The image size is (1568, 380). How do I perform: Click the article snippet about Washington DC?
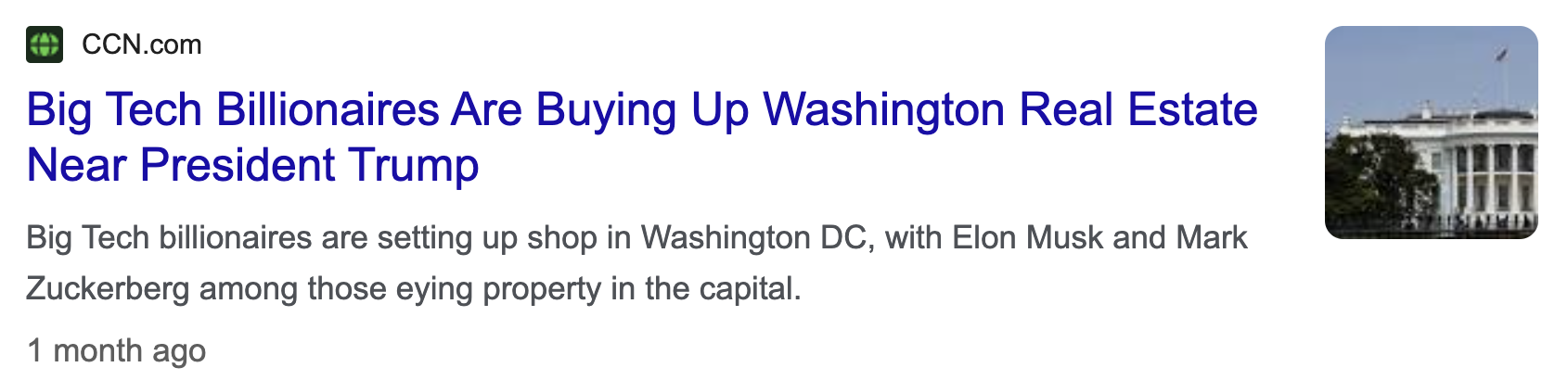click(x=636, y=263)
